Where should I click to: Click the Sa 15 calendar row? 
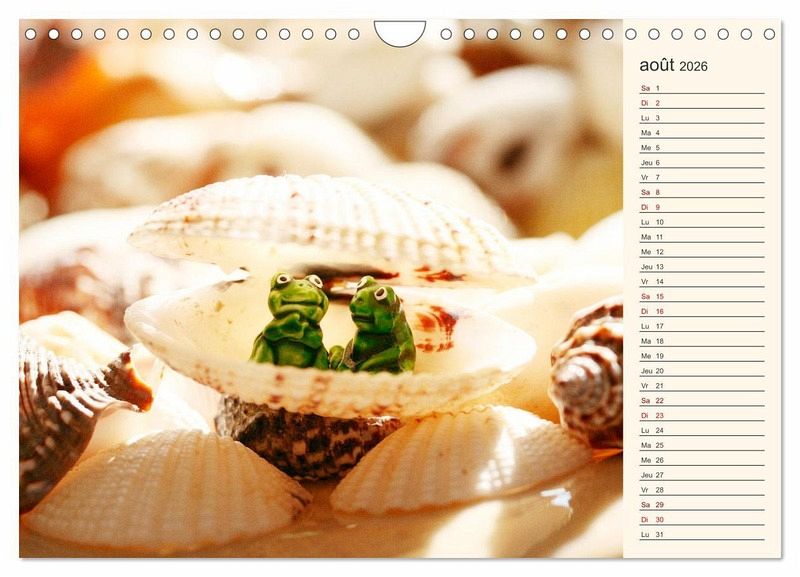click(701, 296)
